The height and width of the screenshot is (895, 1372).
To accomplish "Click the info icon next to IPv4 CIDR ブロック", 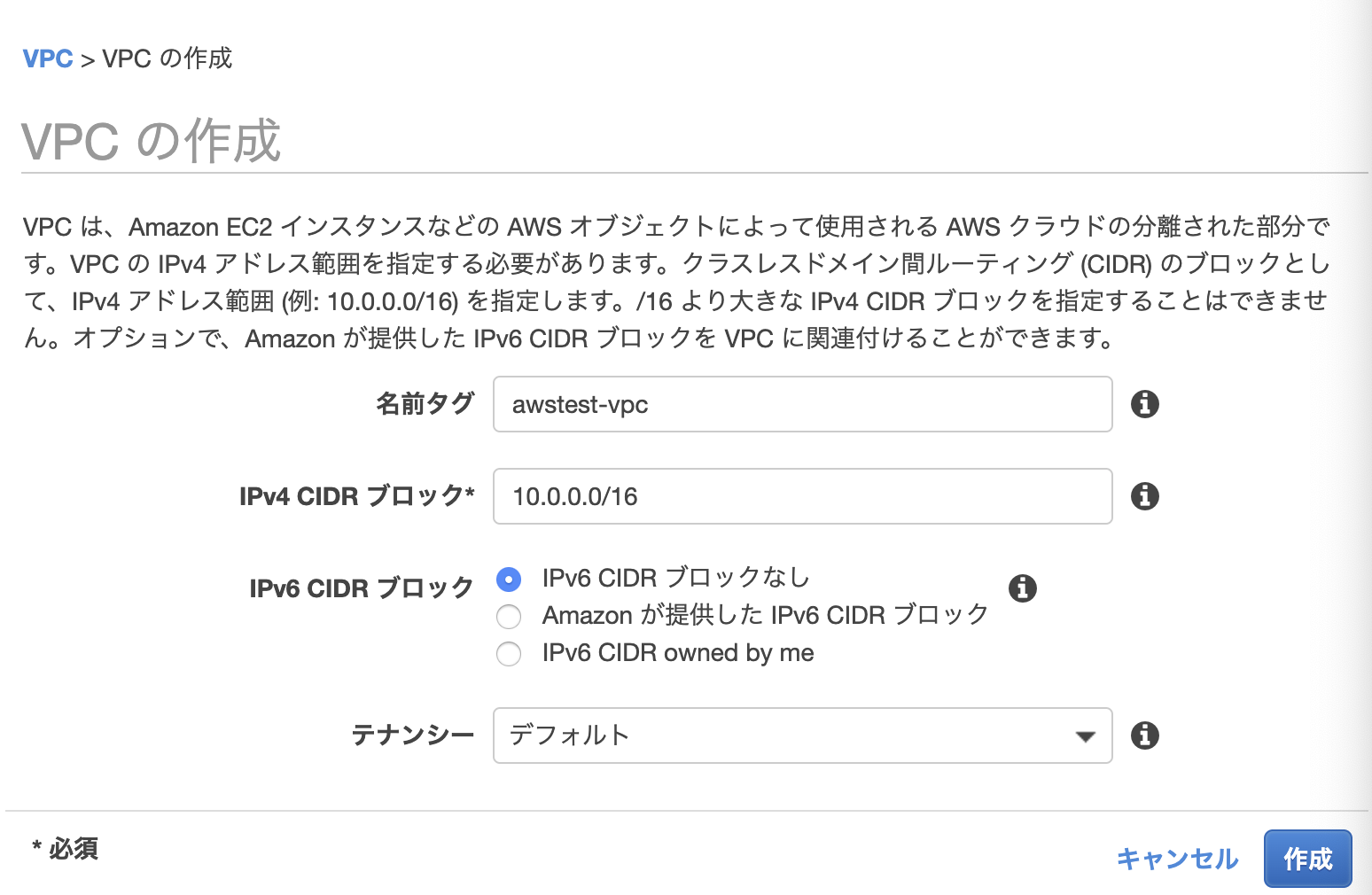I will [x=1145, y=496].
